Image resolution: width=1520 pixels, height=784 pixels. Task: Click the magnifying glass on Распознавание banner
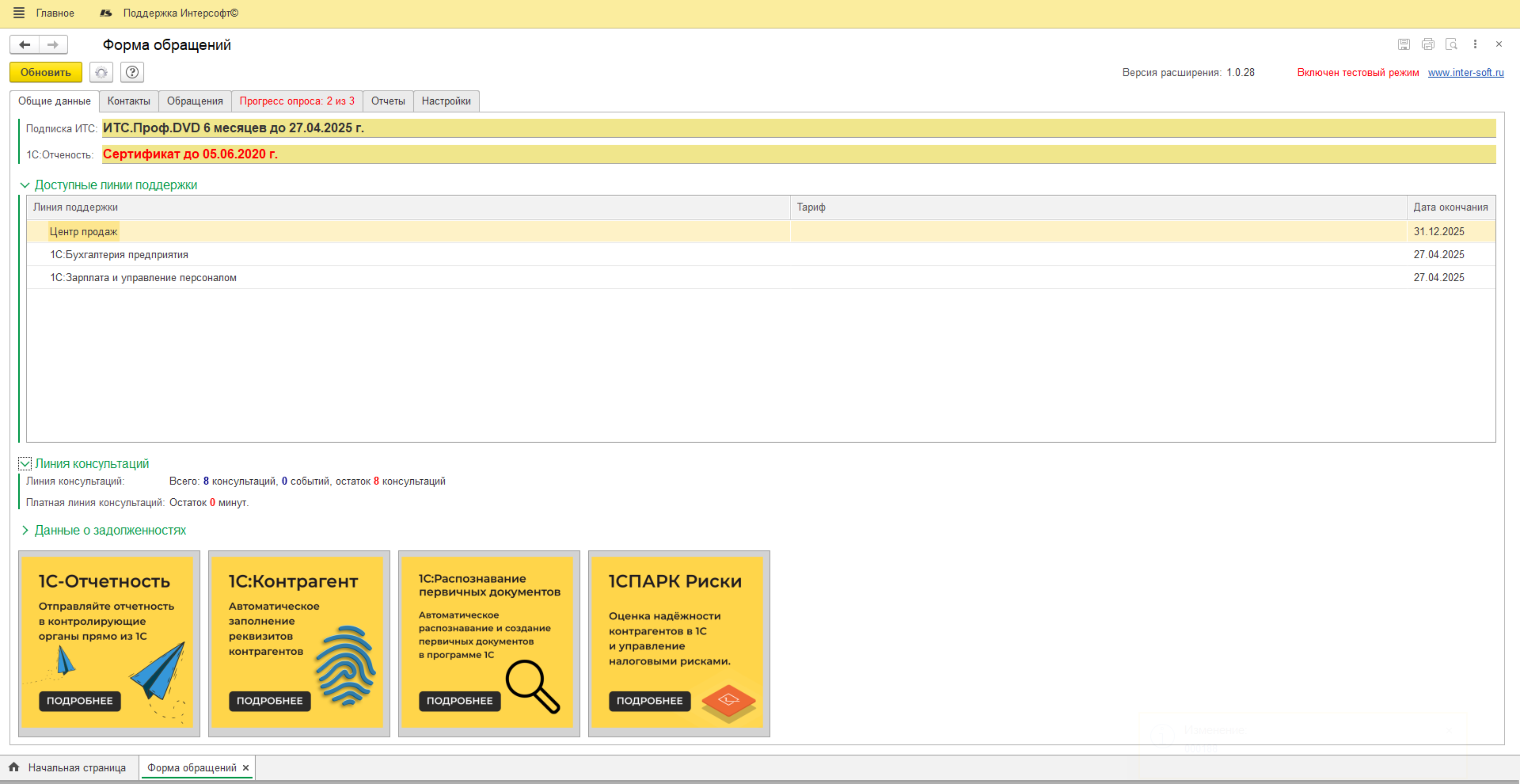533,686
